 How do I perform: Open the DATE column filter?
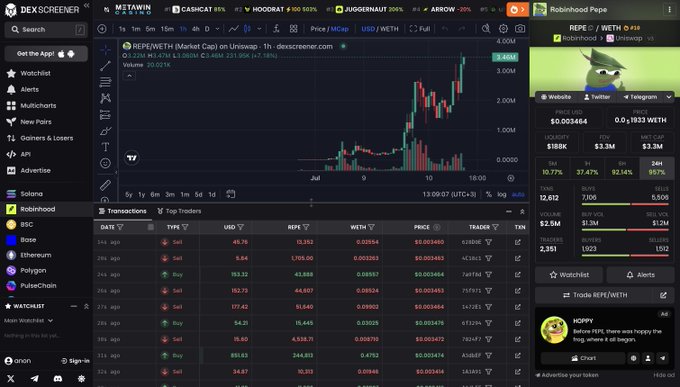120,227
